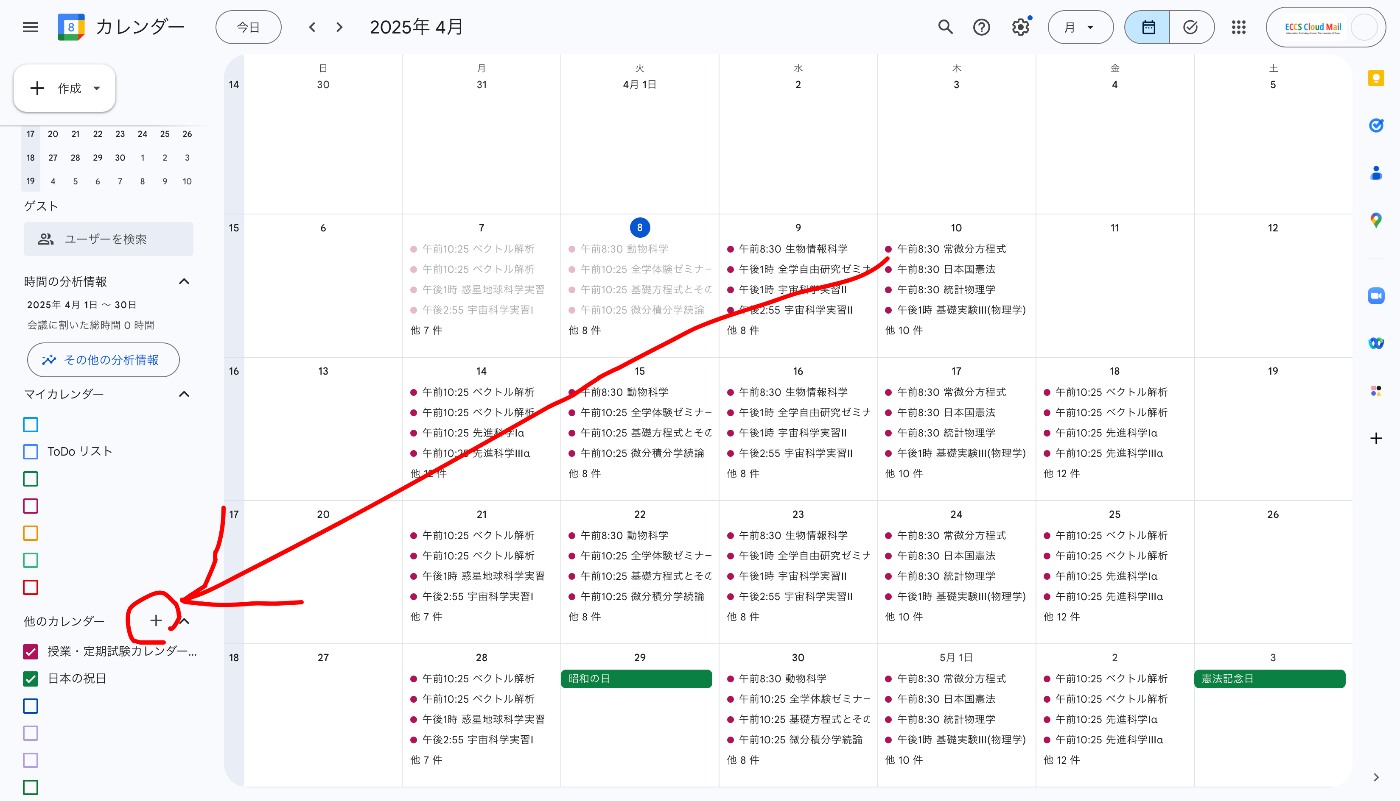1400x801 pixels.
Task: Switch to the Tasks view with the checkmark icon
Action: pos(1191,27)
